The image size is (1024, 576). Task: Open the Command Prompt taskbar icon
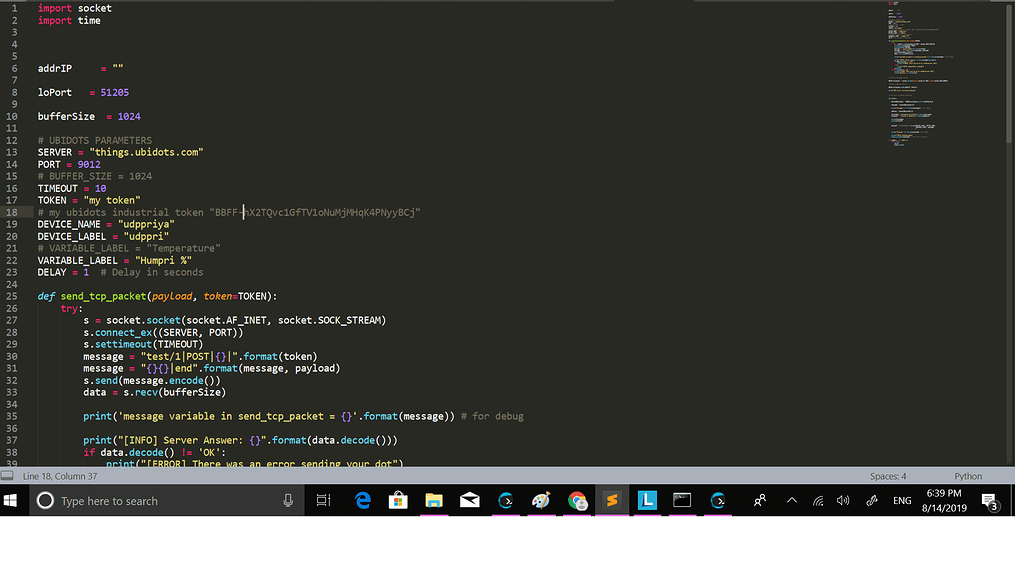(682, 500)
